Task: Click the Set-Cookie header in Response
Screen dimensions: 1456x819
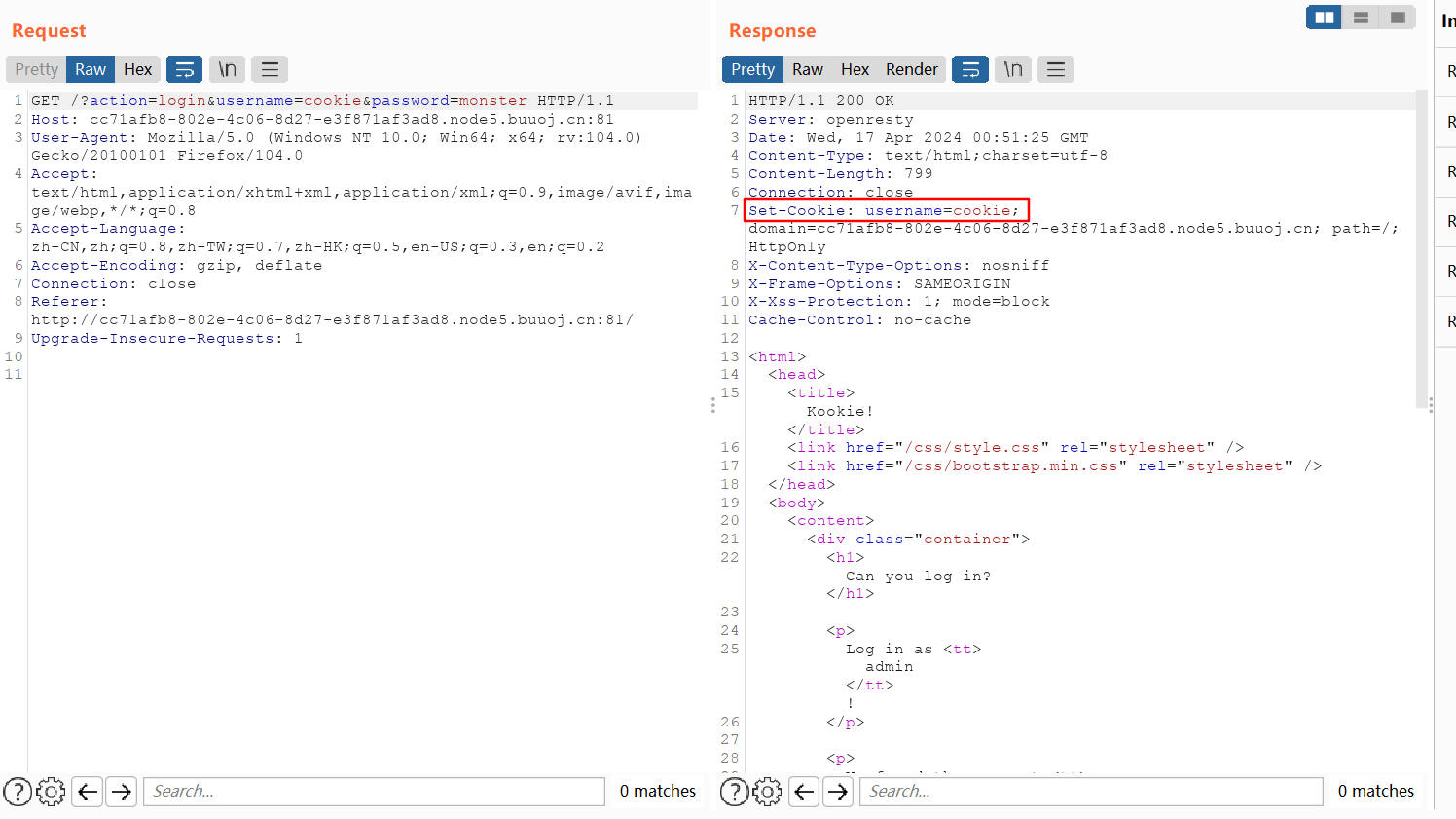Action: [884, 210]
